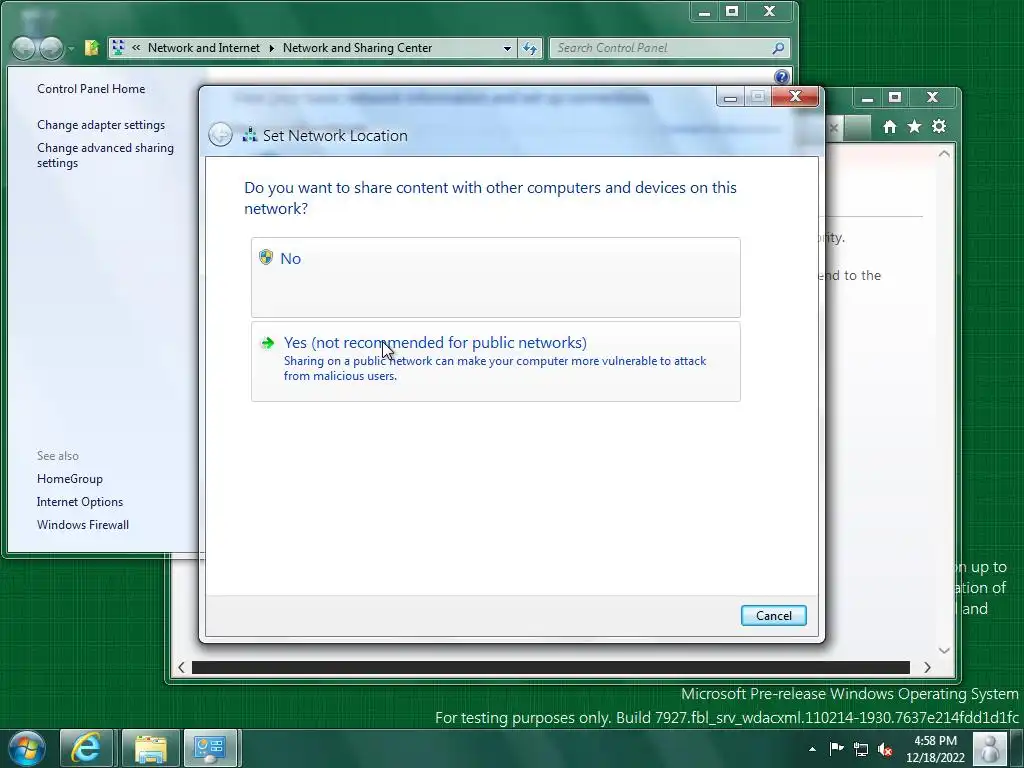Open the Windows Start menu
The image size is (1024, 768).
point(27,748)
